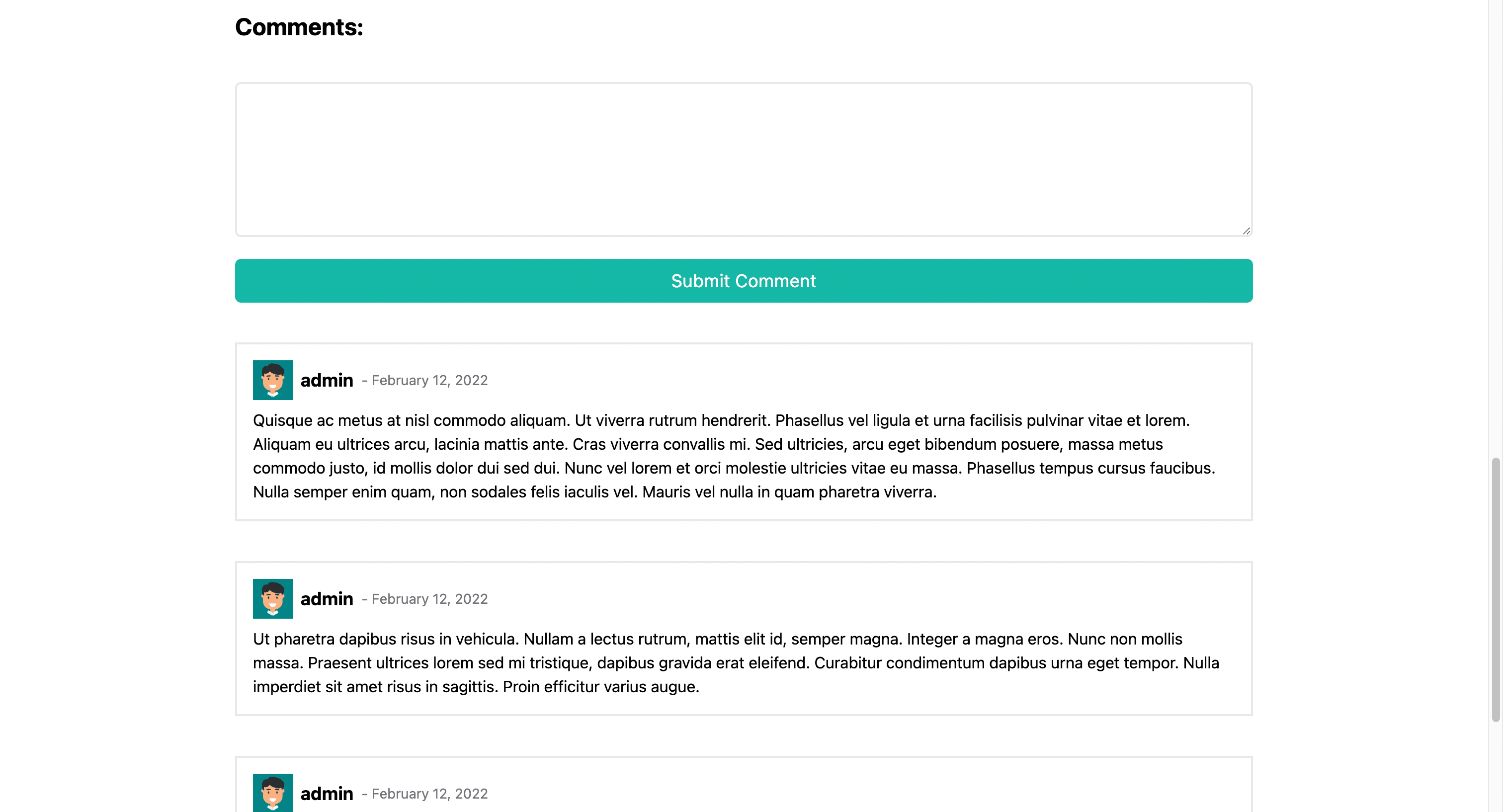
Task: Click the date on the partially visible last comment
Action: point(429,794)
